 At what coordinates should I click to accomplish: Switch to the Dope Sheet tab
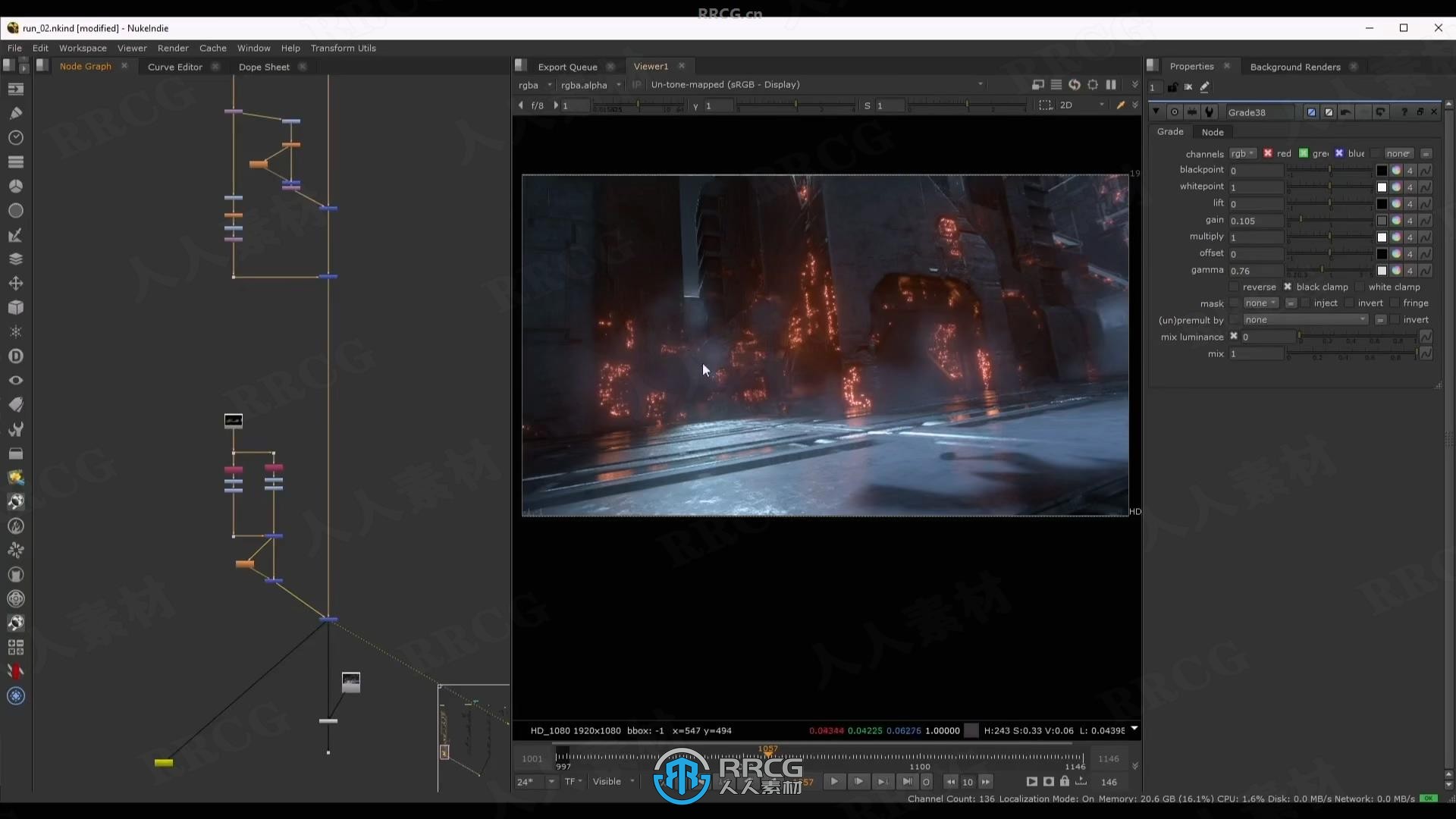(264, 66)
